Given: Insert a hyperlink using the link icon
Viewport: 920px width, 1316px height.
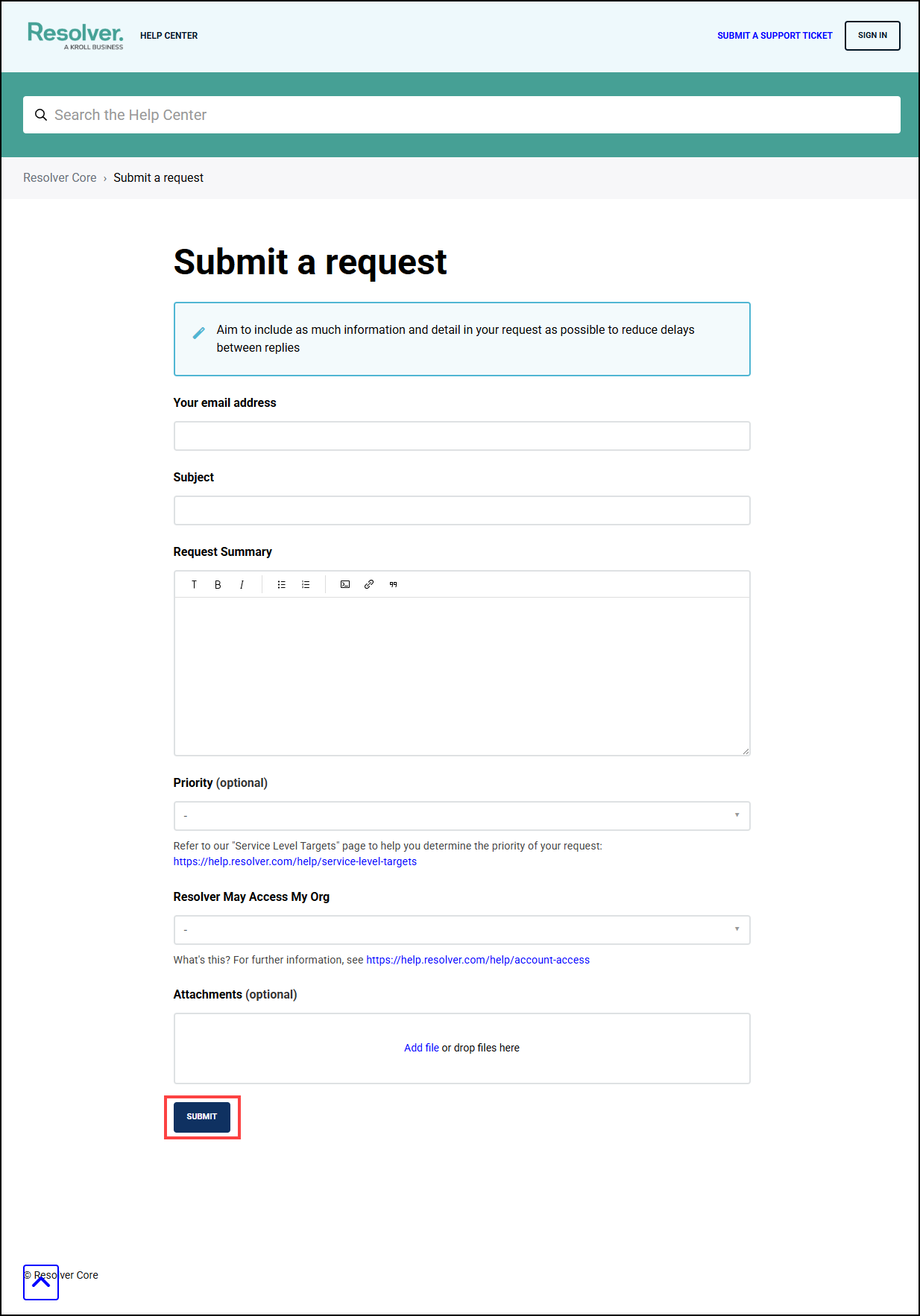Looking at the screenshot, I should (x=369, y=584).
